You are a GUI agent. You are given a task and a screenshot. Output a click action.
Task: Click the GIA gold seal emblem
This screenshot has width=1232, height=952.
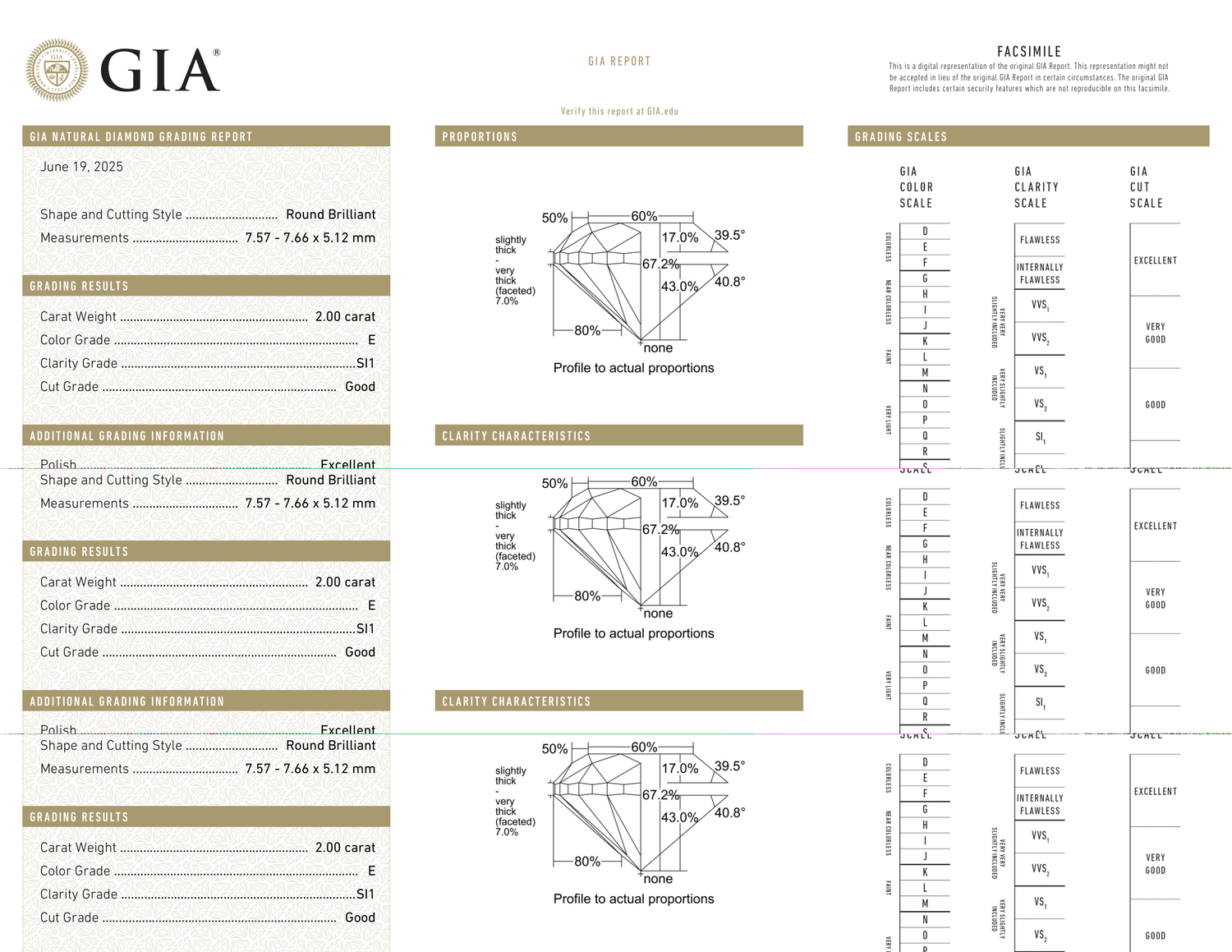[57, 70]
